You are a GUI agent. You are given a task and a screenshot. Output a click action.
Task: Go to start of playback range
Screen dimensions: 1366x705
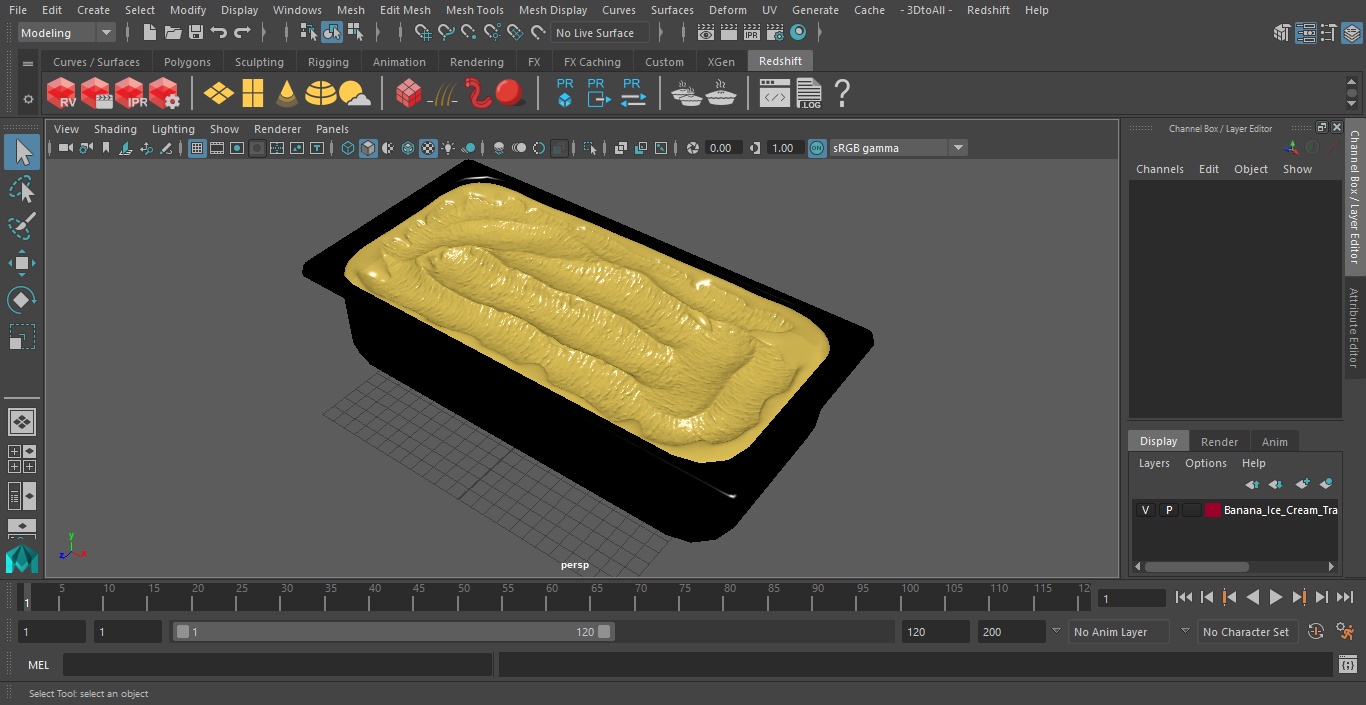coord(1184,597)
